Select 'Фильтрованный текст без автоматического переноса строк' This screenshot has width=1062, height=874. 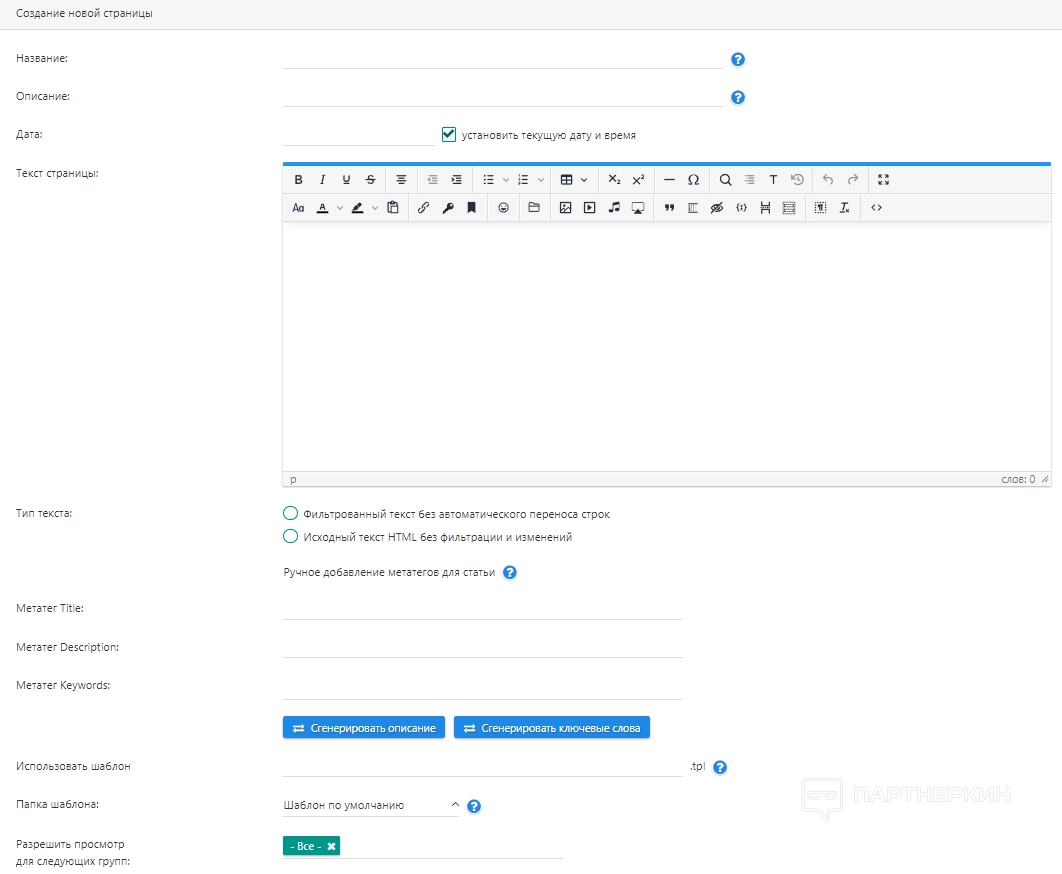click(x=290, y=513)
